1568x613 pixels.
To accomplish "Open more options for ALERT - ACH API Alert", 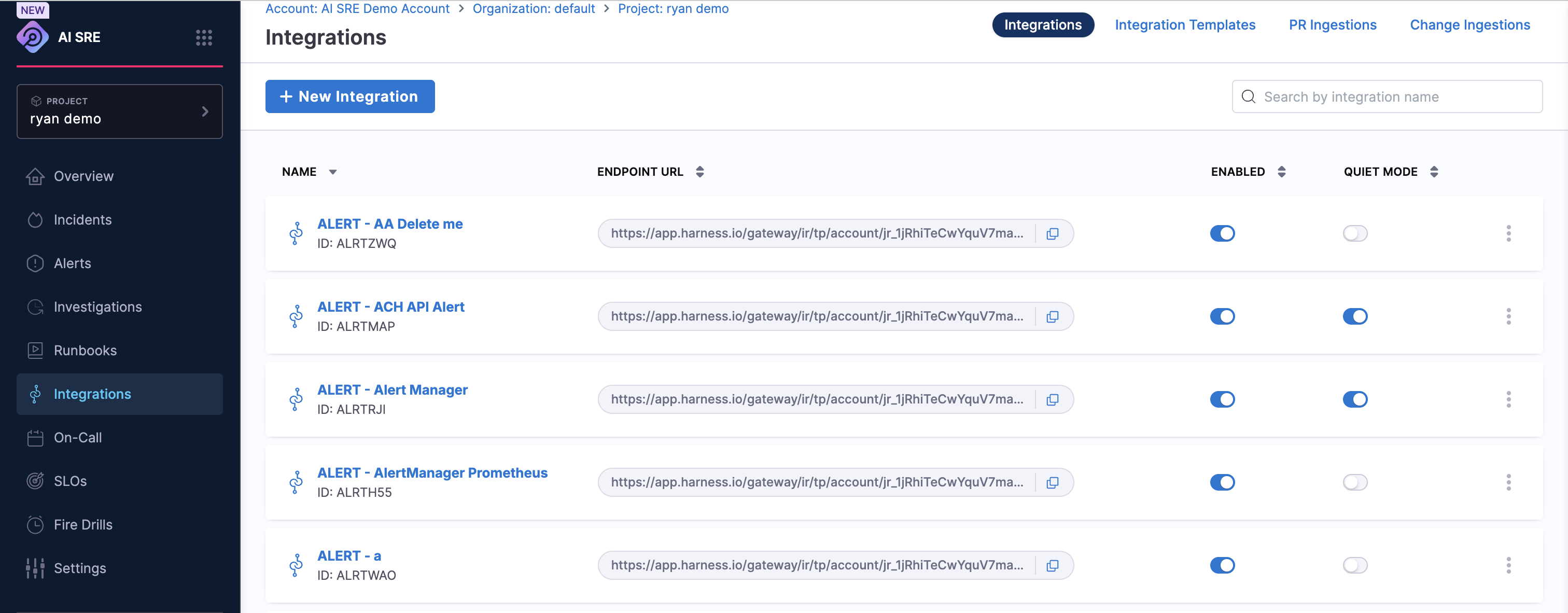I will tap(1508, 316).
